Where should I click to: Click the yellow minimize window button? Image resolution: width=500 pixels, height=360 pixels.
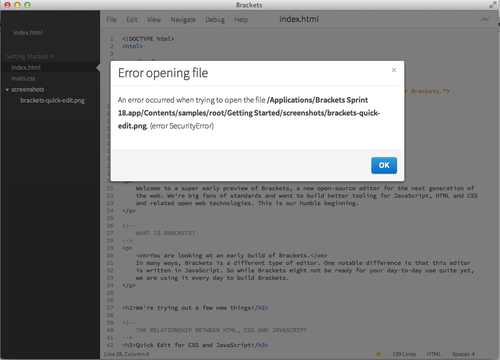coord(17,5)
